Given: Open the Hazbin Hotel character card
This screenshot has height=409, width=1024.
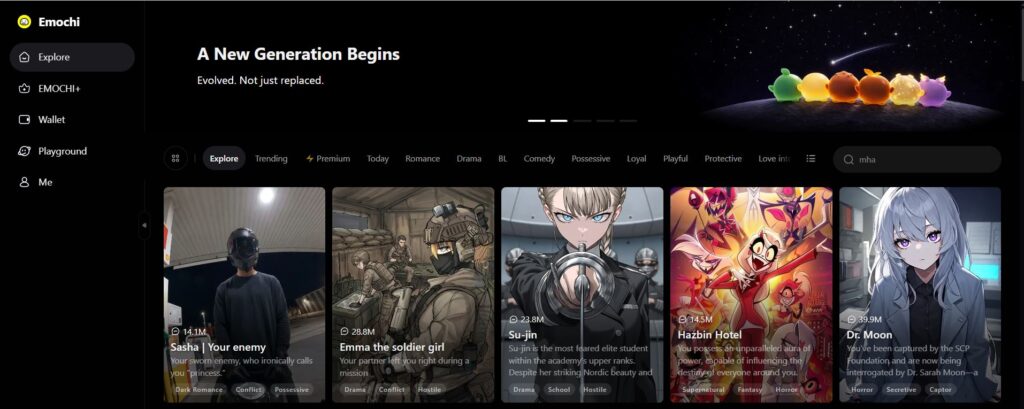Looking at the screenshot, I should [x=751, y=295].
